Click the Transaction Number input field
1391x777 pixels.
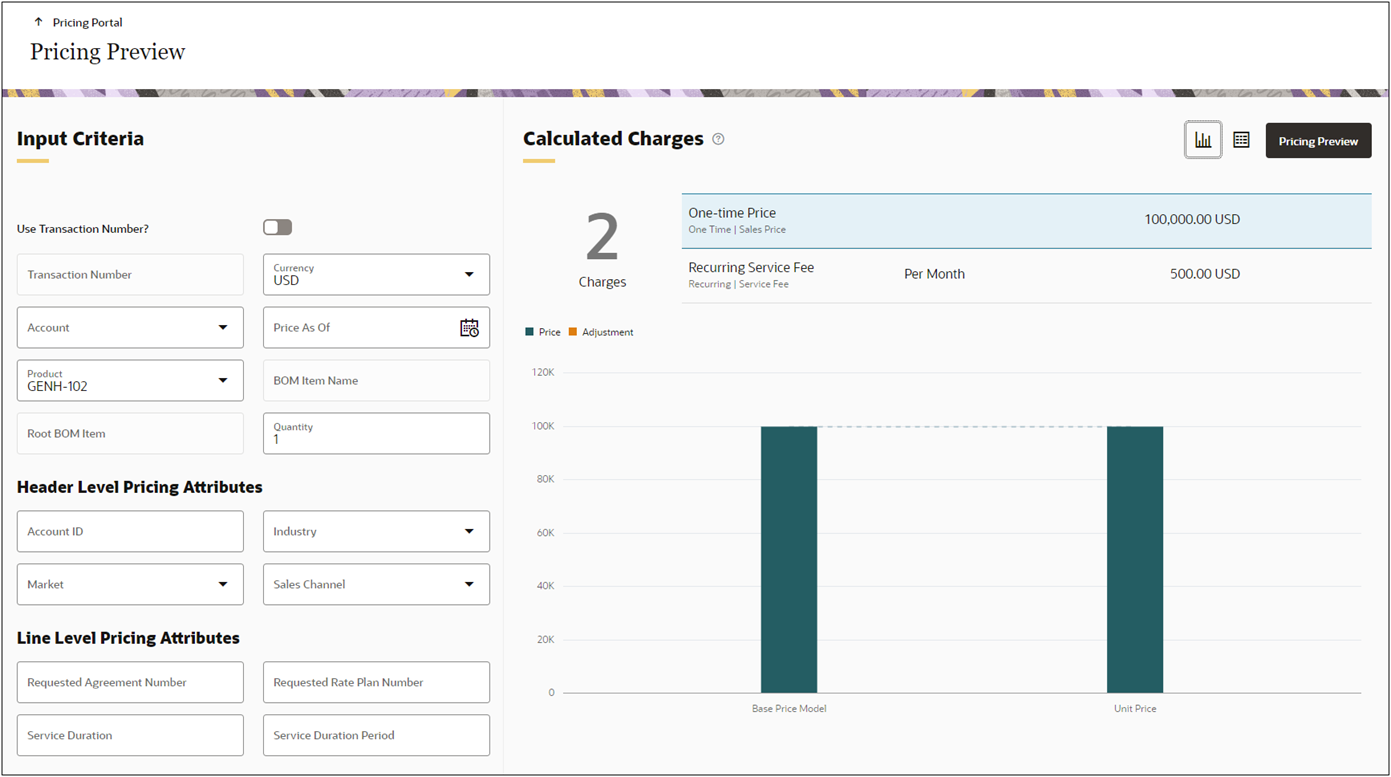(130, 274)
